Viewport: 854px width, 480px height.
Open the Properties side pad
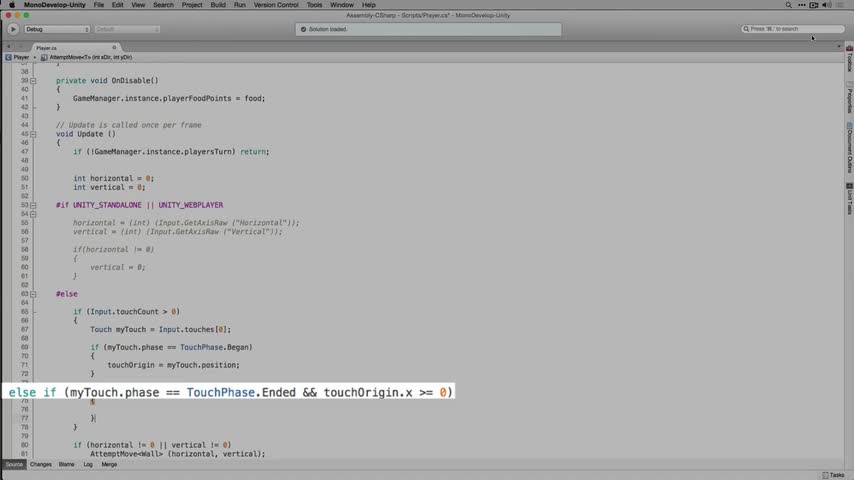849,98
